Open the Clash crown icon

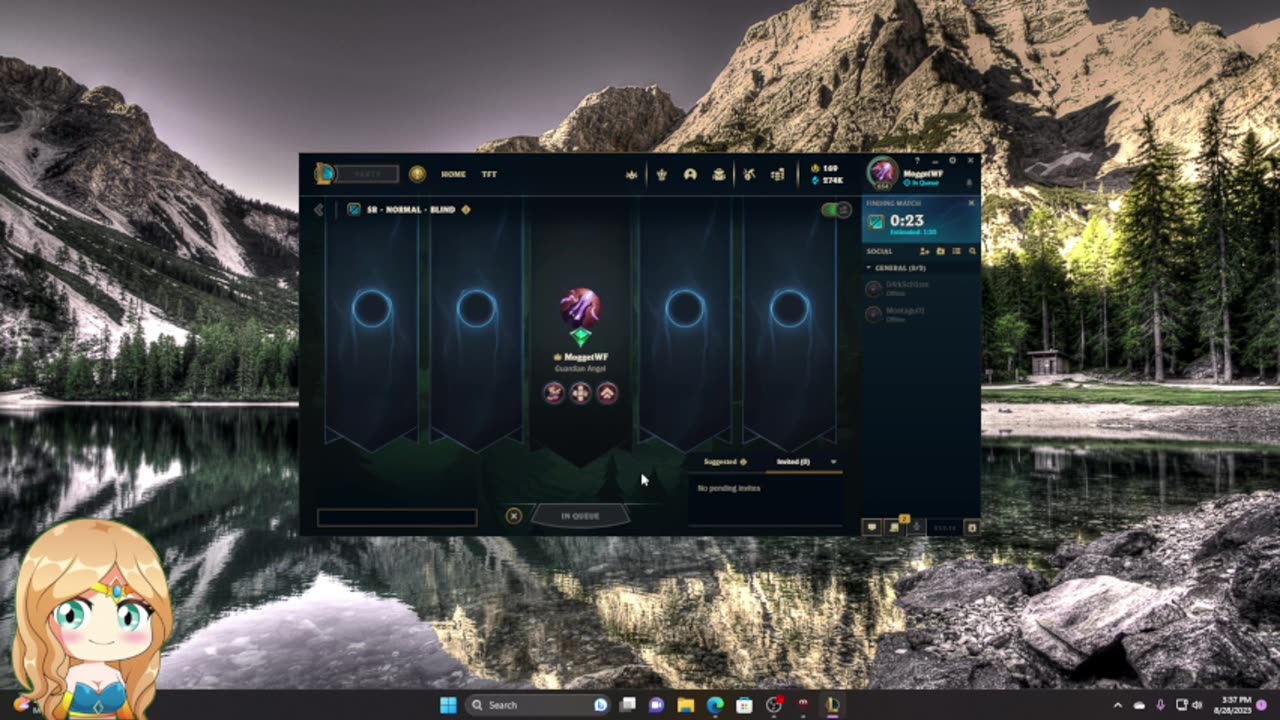click(632, 174)
